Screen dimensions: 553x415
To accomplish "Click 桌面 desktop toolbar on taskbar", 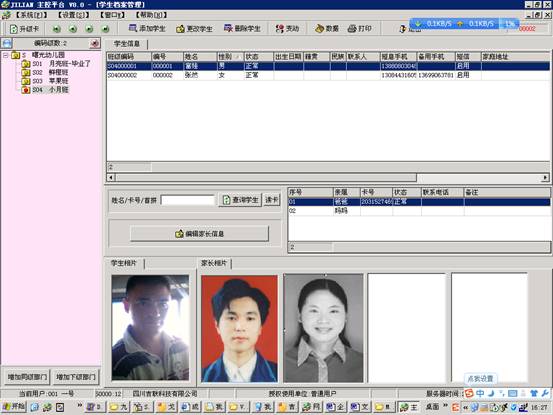I will 432,407.
